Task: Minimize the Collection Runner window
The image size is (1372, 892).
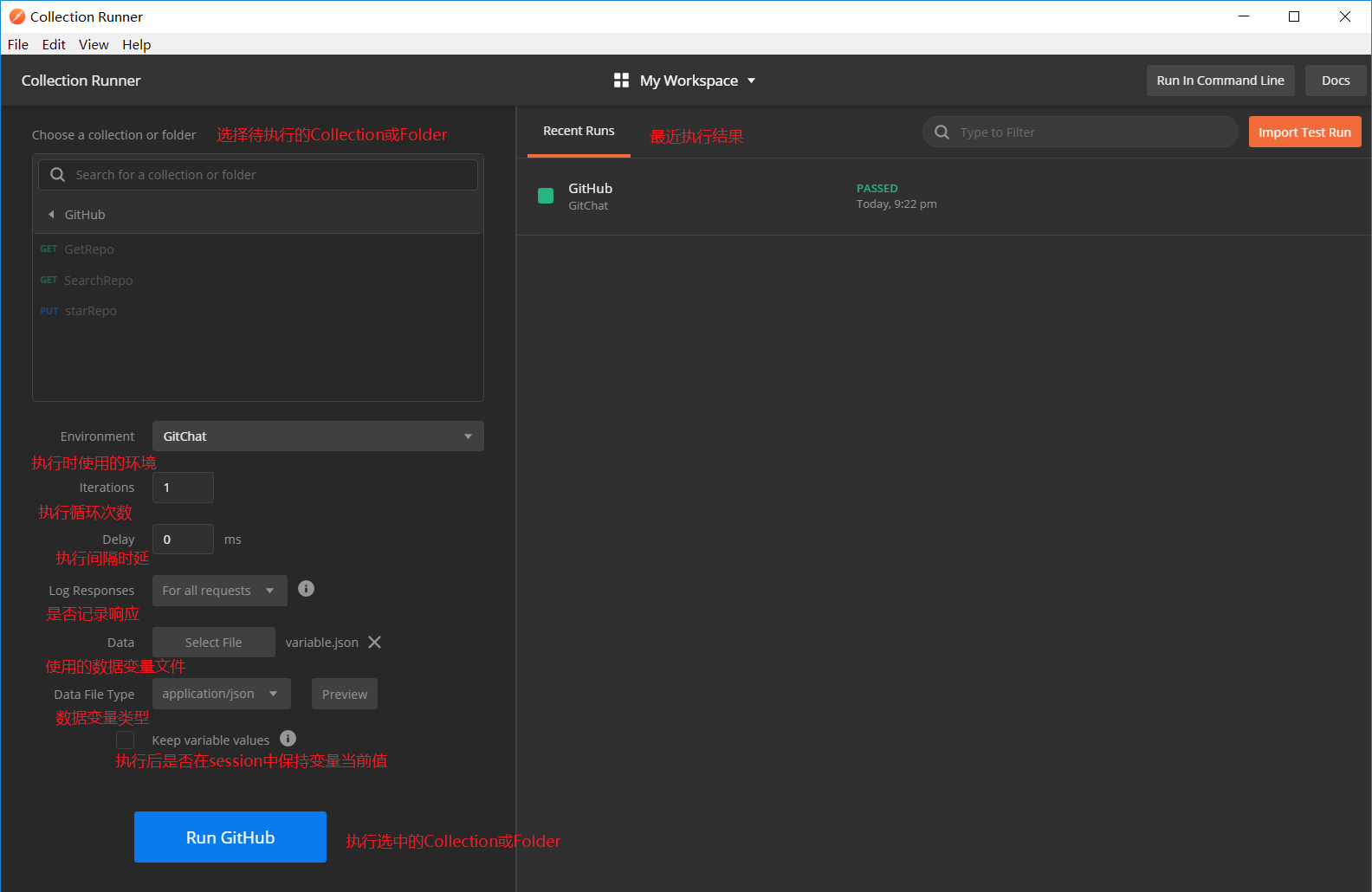Action: point(1244,16)
